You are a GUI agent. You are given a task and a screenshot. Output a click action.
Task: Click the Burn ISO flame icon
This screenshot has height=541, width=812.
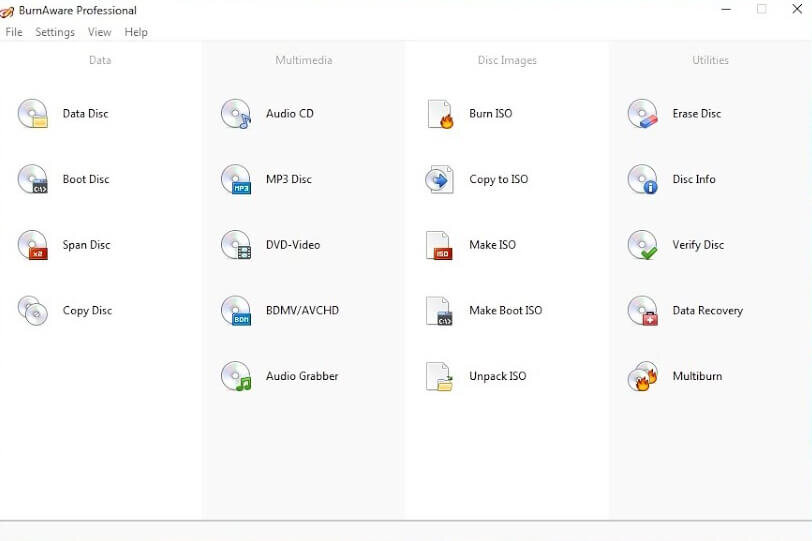[x=440, y=114]
